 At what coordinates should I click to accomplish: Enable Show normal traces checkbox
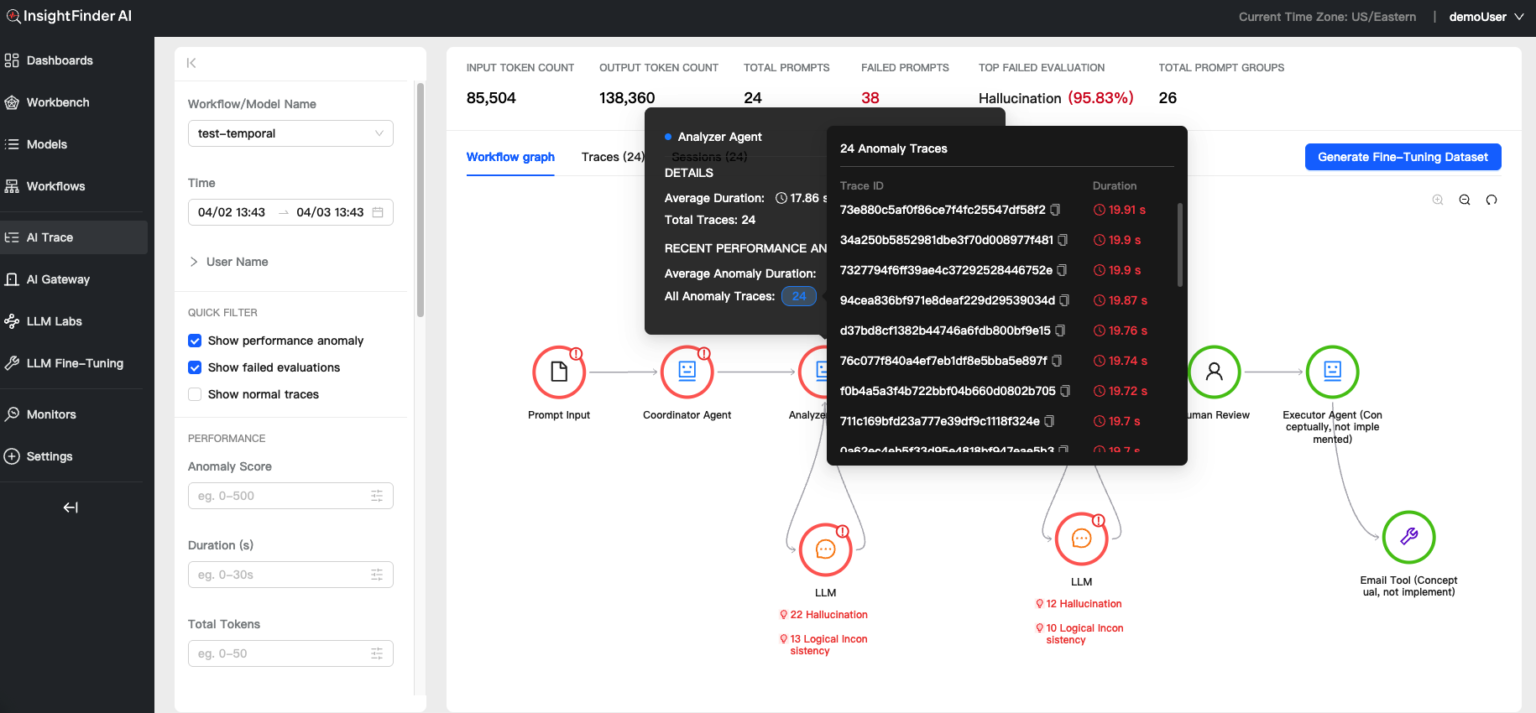click(x=195, y=395)
